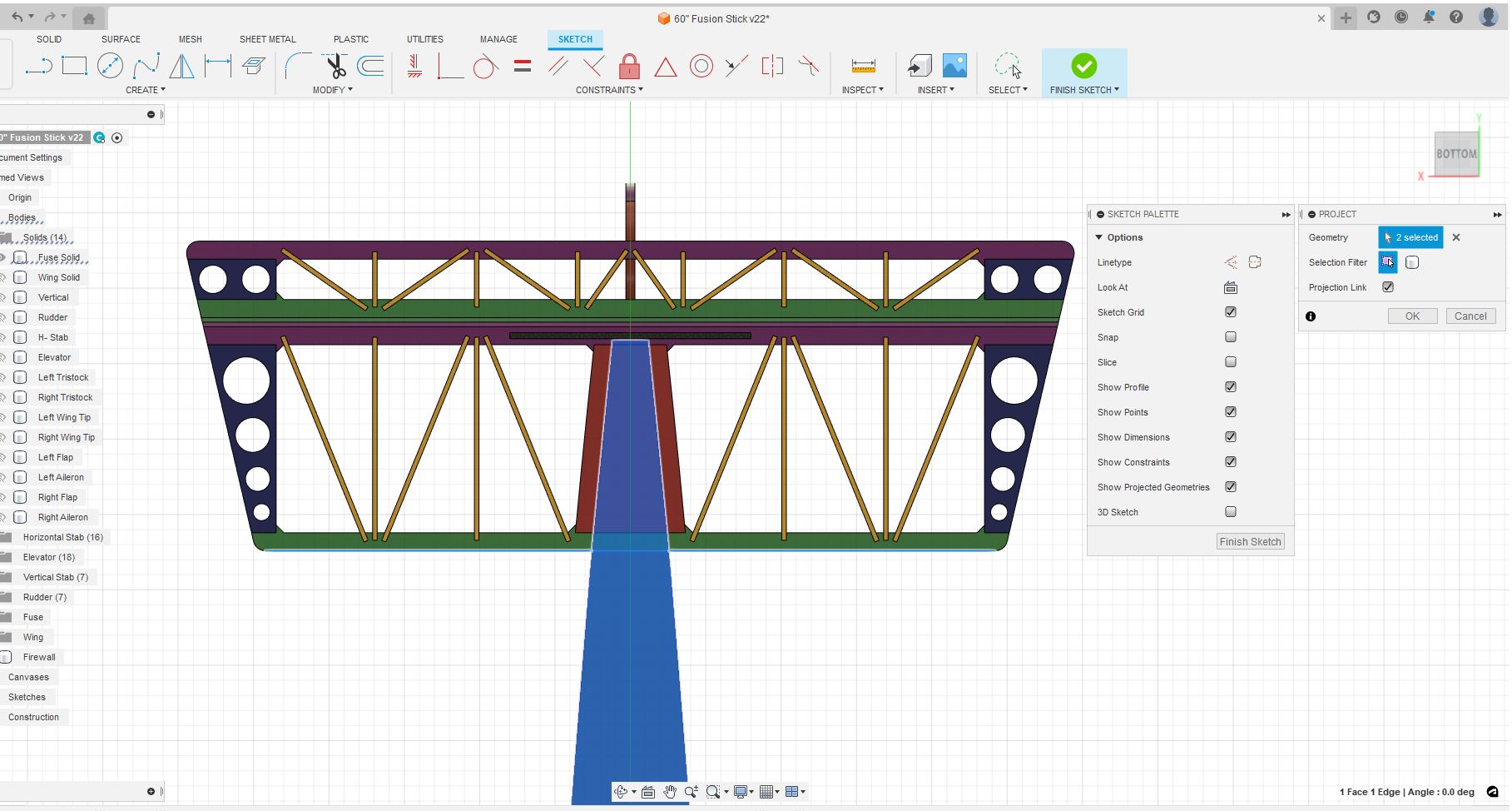The height and width of the screenshot is (811, 1512).
Task: Click the Fix/Unfix lock constraint icon
Action: [x=629, y=66]
